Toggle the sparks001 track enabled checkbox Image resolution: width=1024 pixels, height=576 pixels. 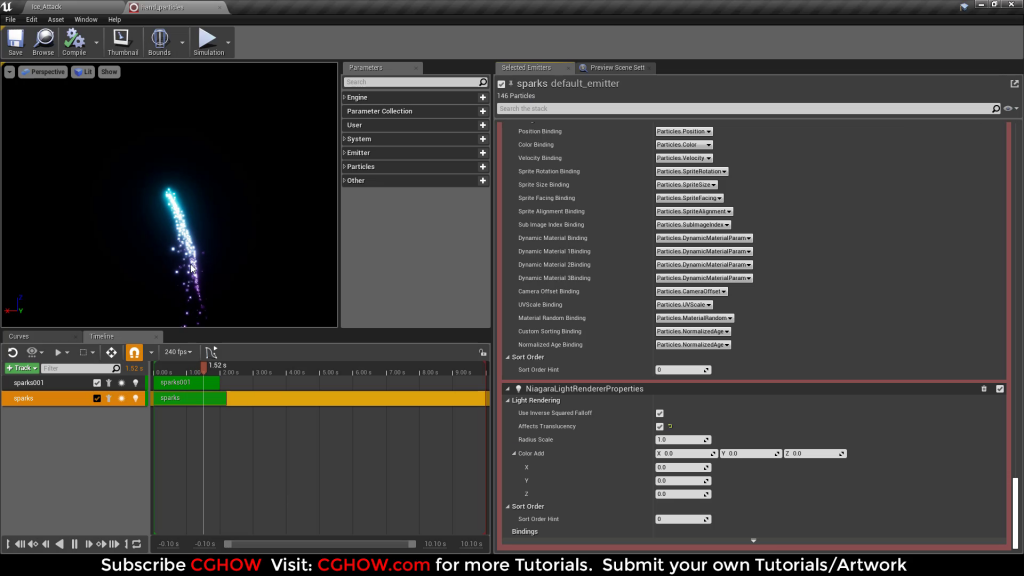coord(97,383)
